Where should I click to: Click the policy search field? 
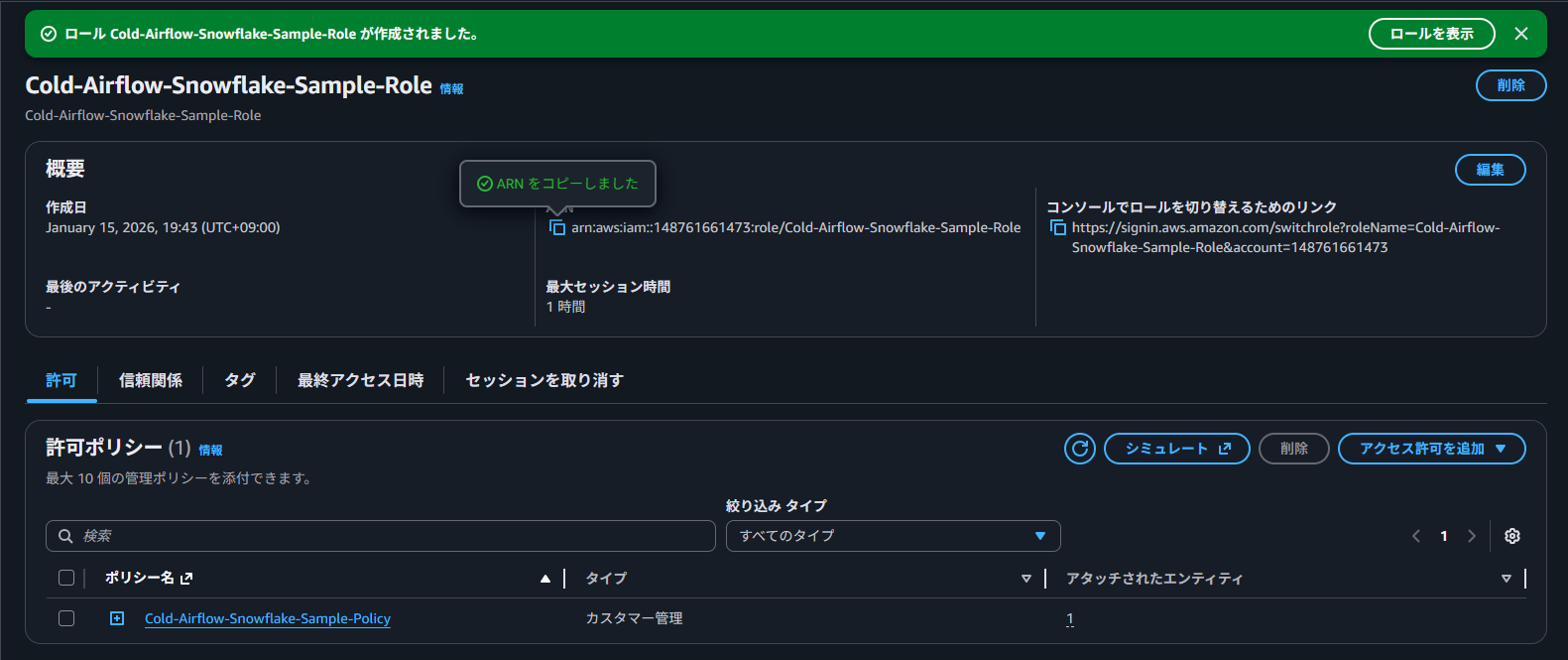(380, 536)
